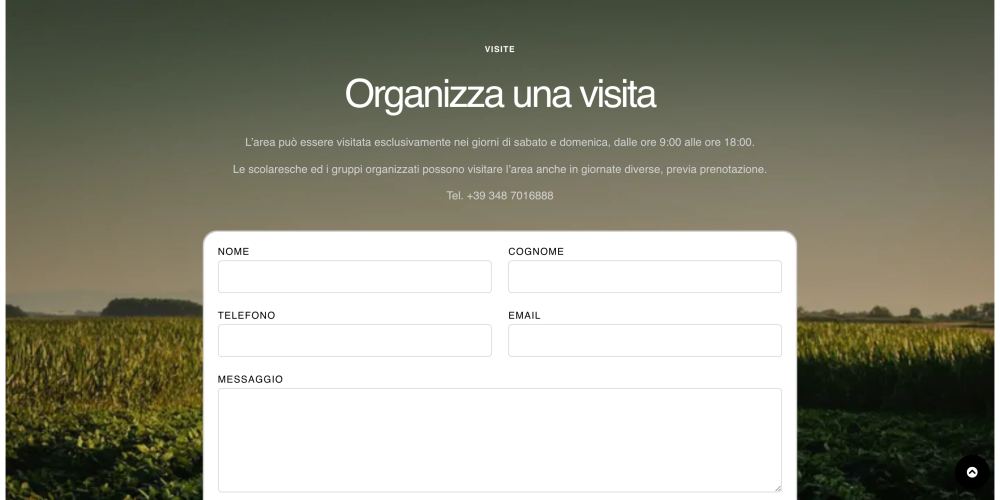Click the phone number +39 348 7016888
The height and width of the screenshot is (500, 1000).
coord(510,196)
